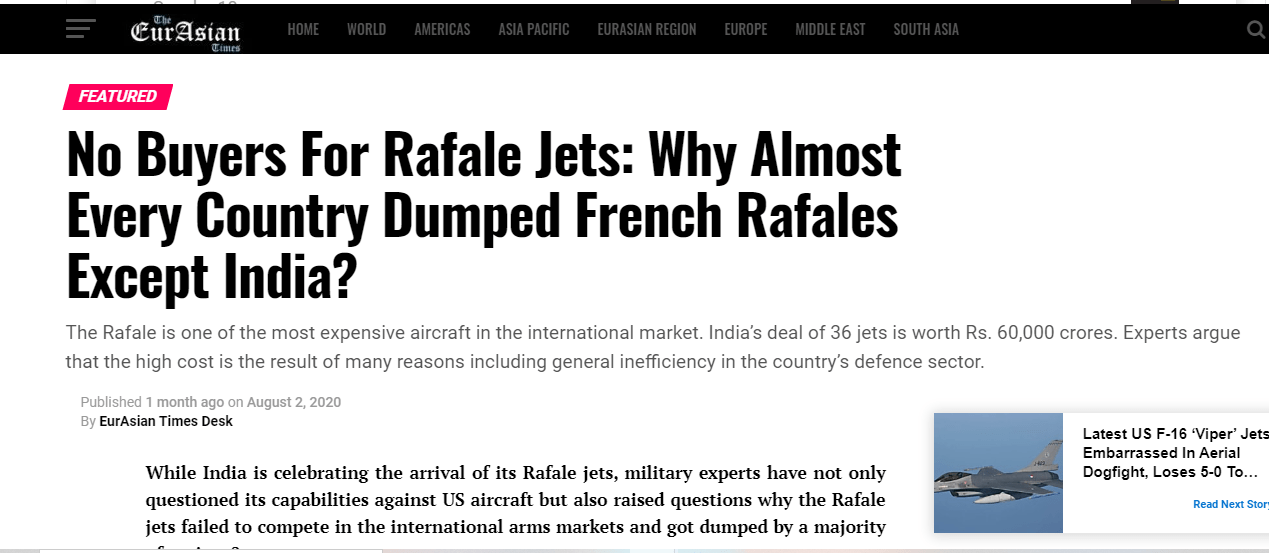
Task: Select the Asia Pacific menu item
Action: point(534,30)
